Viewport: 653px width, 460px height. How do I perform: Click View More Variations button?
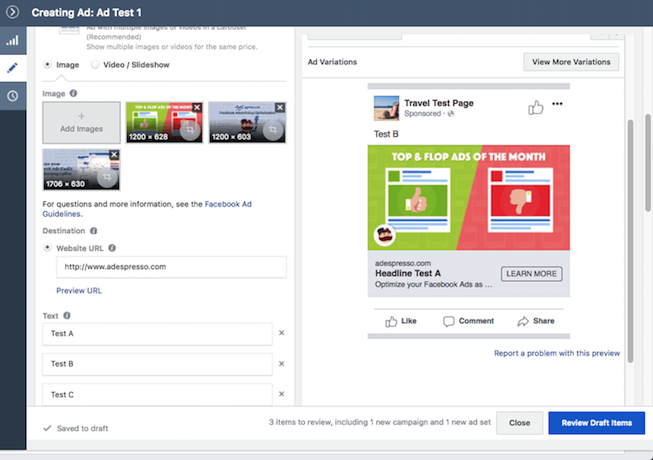pyautogui.click(x=571, y=62)
